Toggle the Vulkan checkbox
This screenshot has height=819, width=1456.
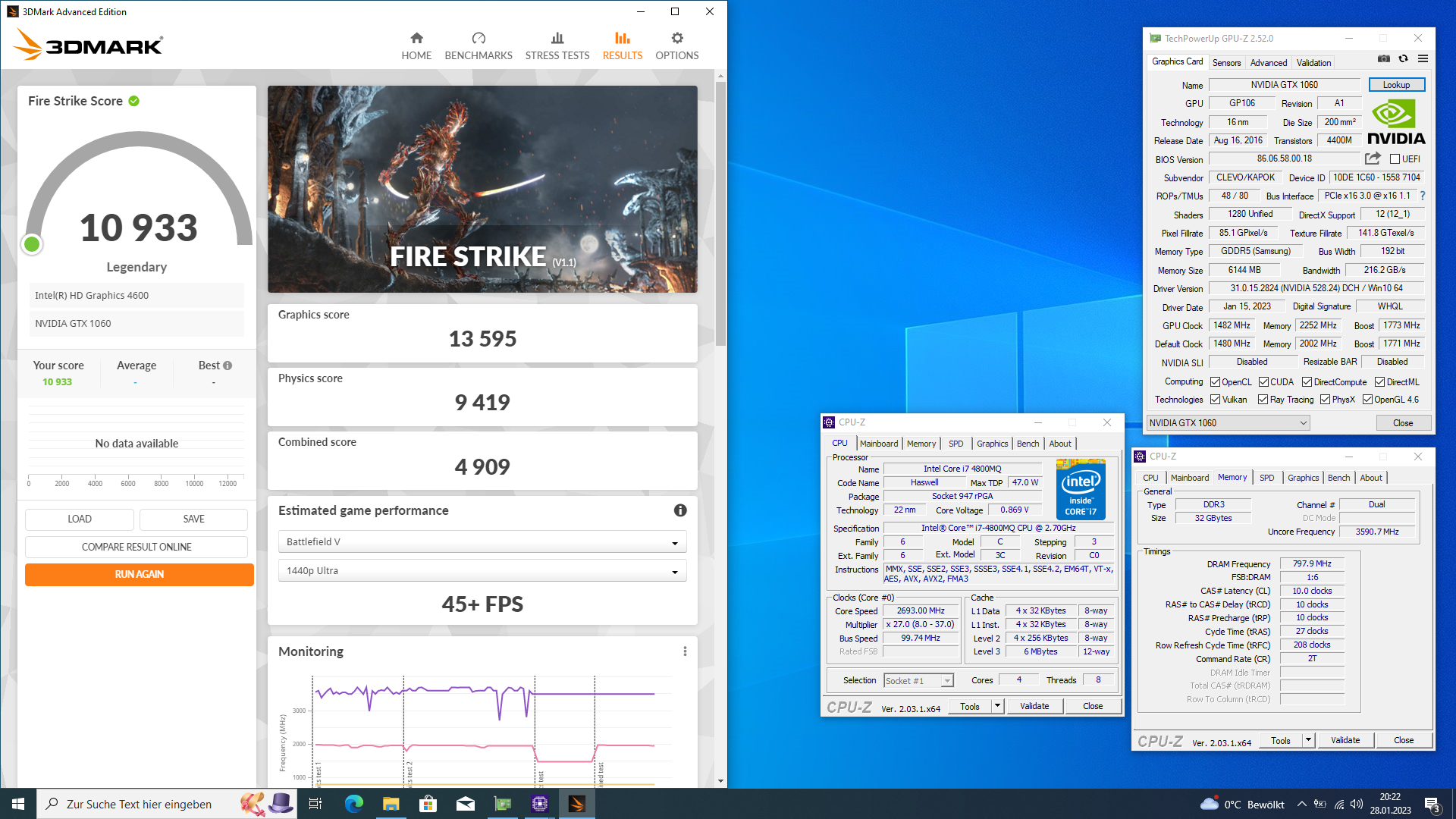point(1215,400)
